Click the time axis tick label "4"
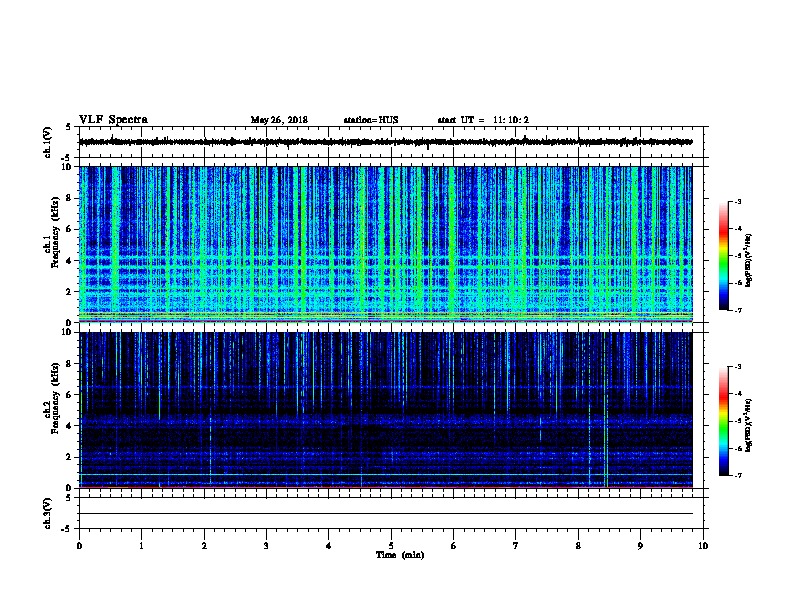This screenshot has height=612, width=792. 329,545
